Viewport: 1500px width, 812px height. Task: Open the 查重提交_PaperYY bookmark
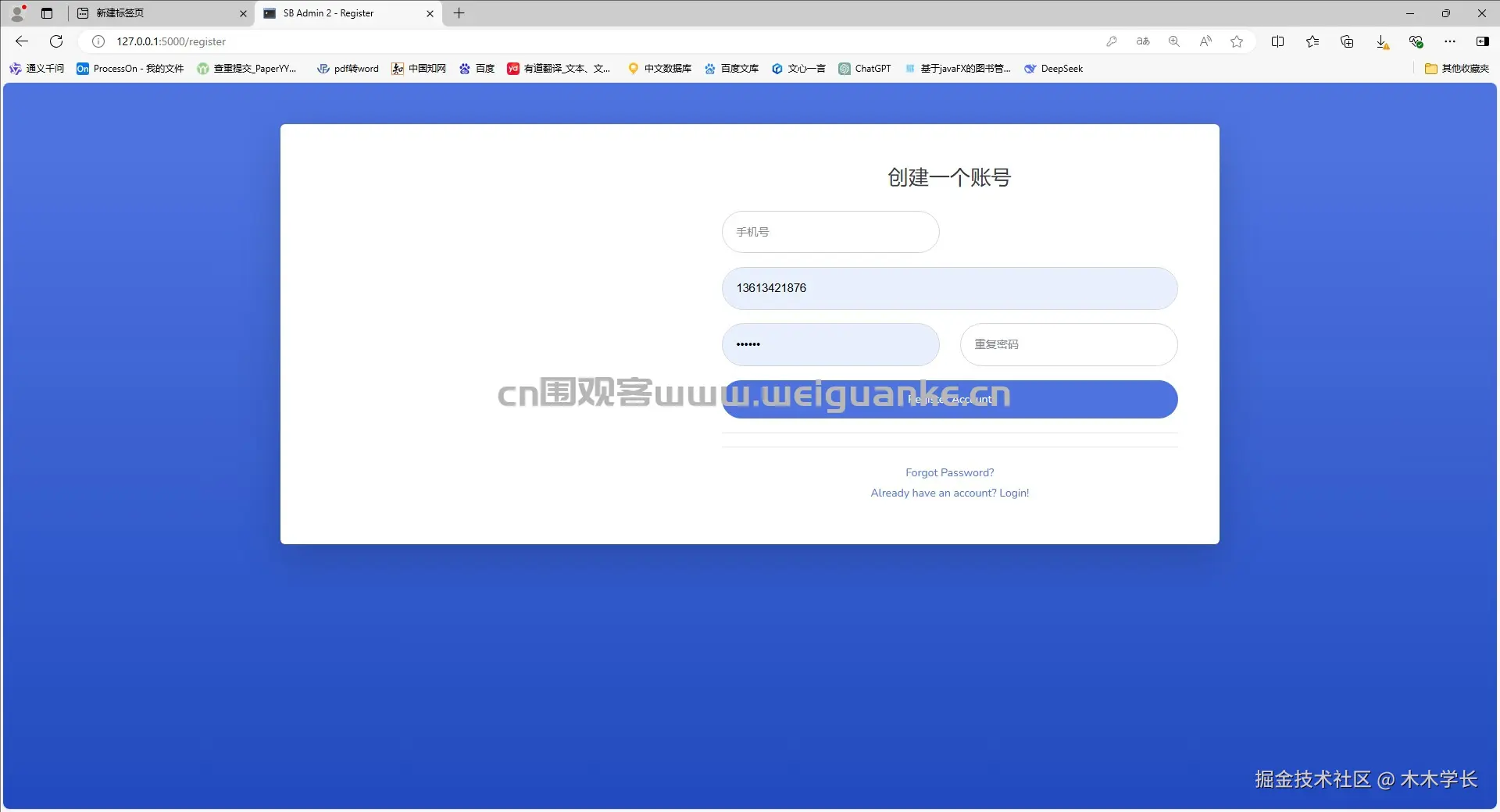click(247, 69)
